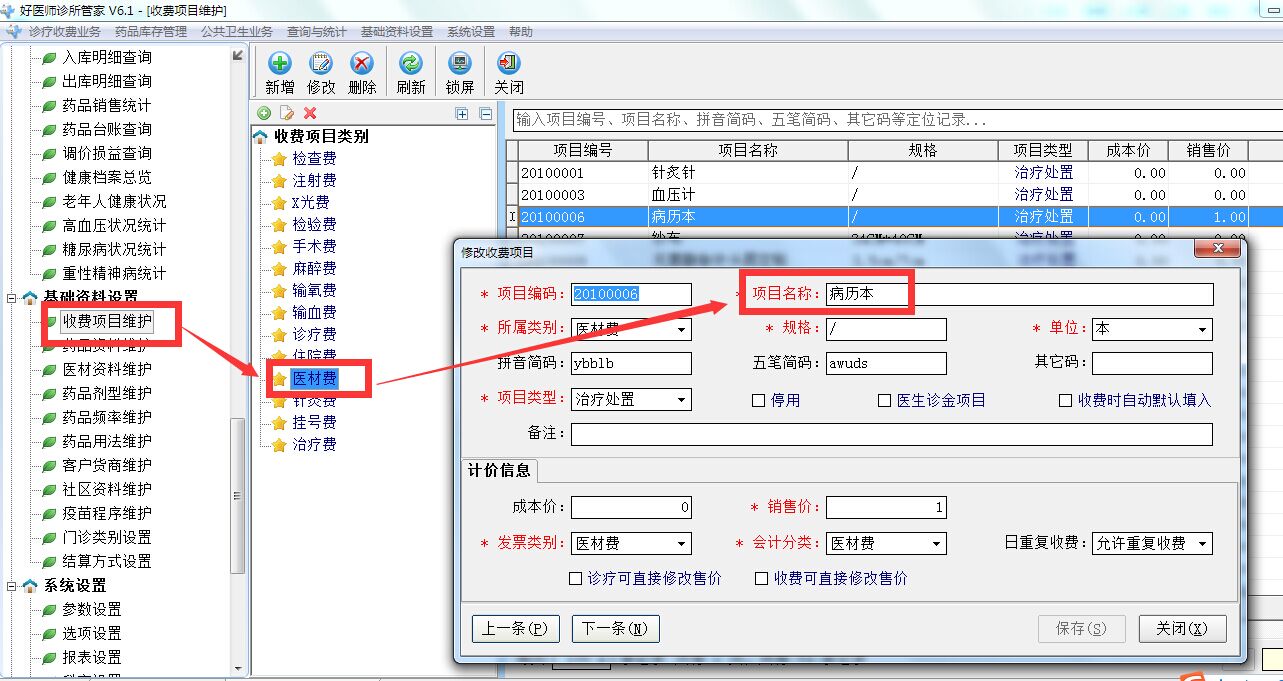Click the 删除 (delete) toolbar icon

pyautogui.click(x=362, y=64)
